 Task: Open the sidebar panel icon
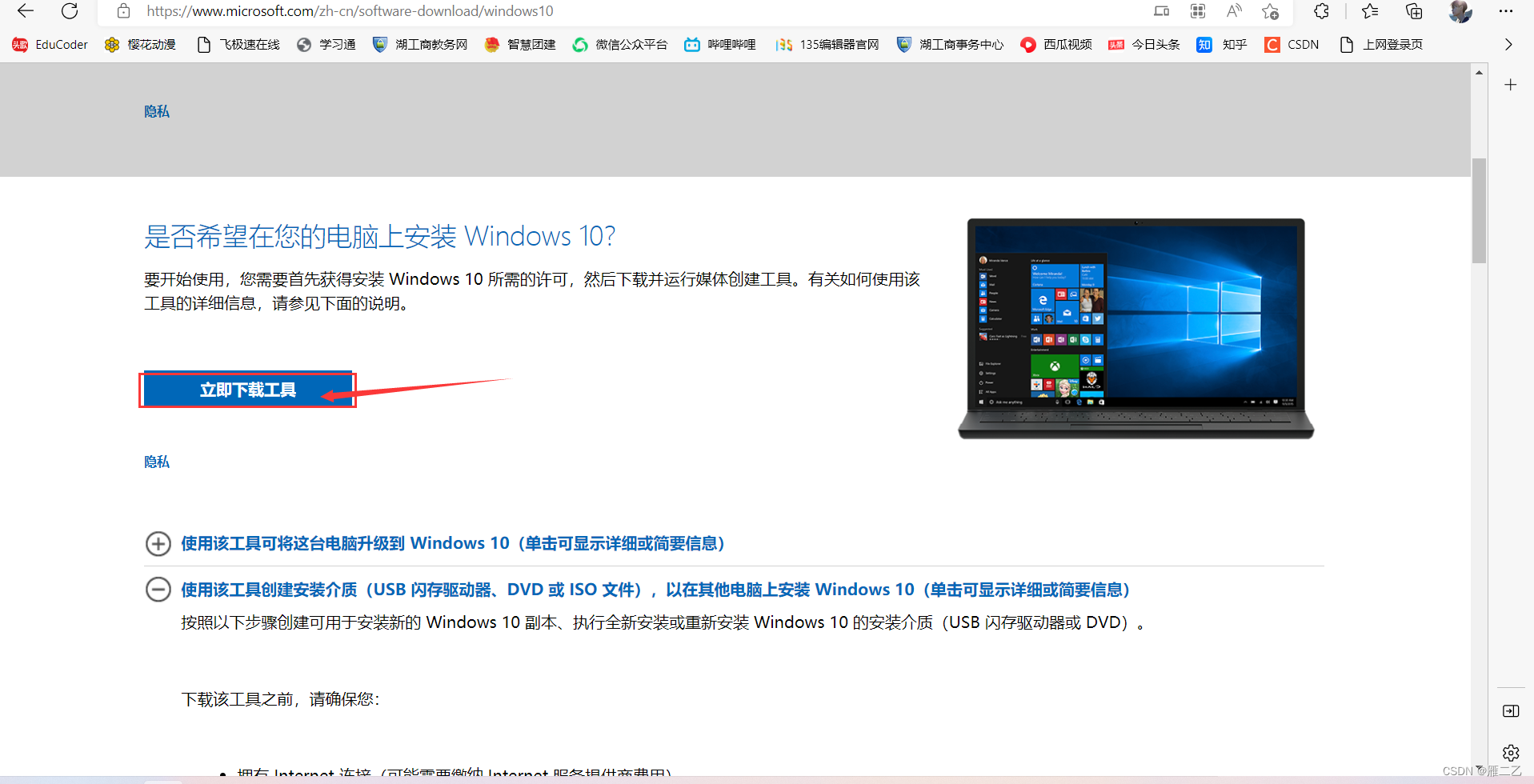[x=1511, y=710]
